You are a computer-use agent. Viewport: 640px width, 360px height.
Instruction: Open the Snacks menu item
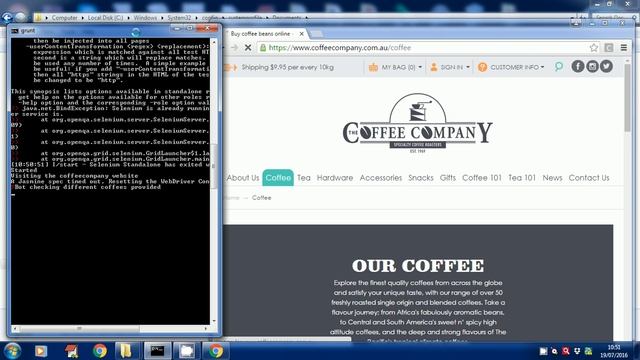[x=421, y=178]
